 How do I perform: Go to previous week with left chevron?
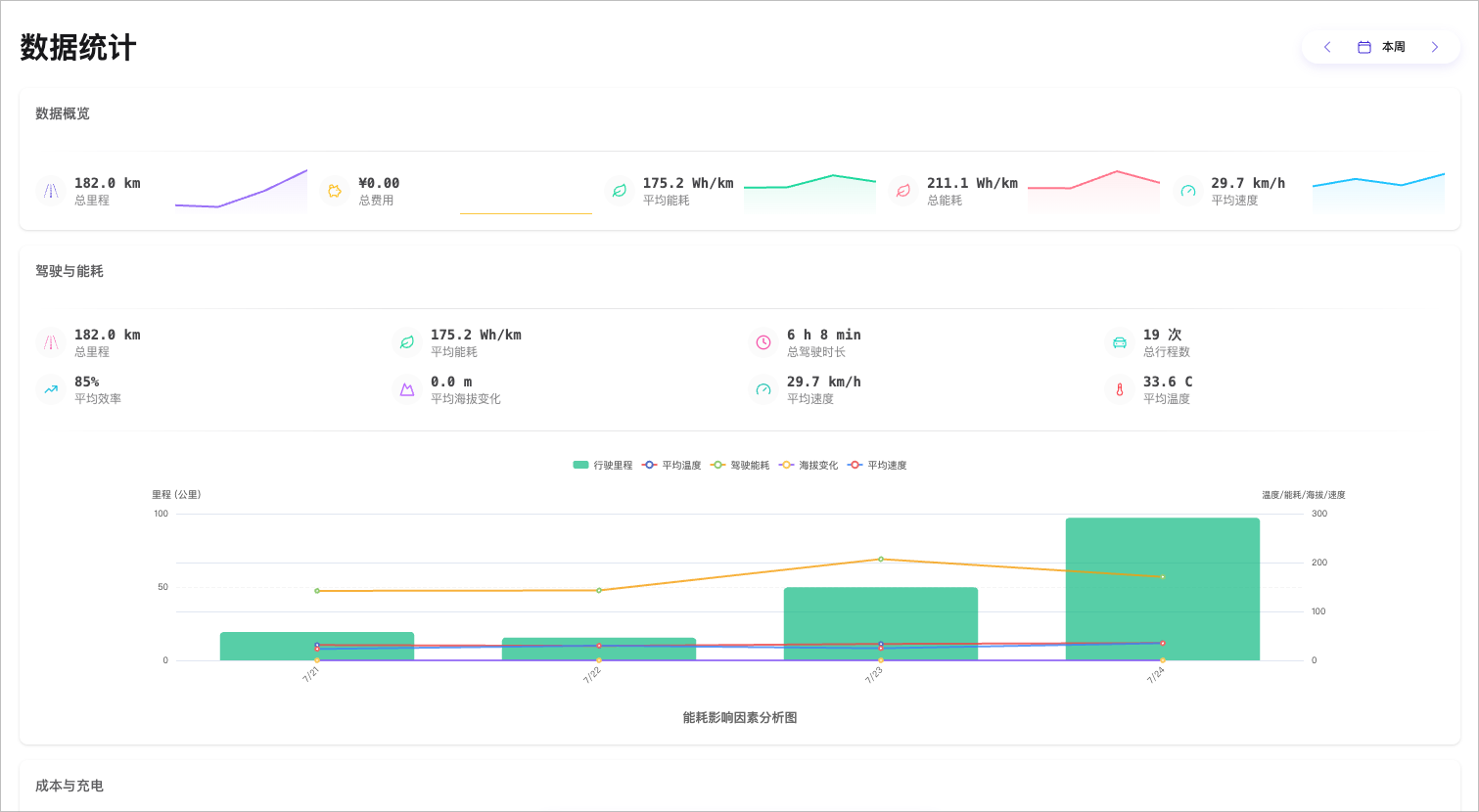pos(1327,47)
